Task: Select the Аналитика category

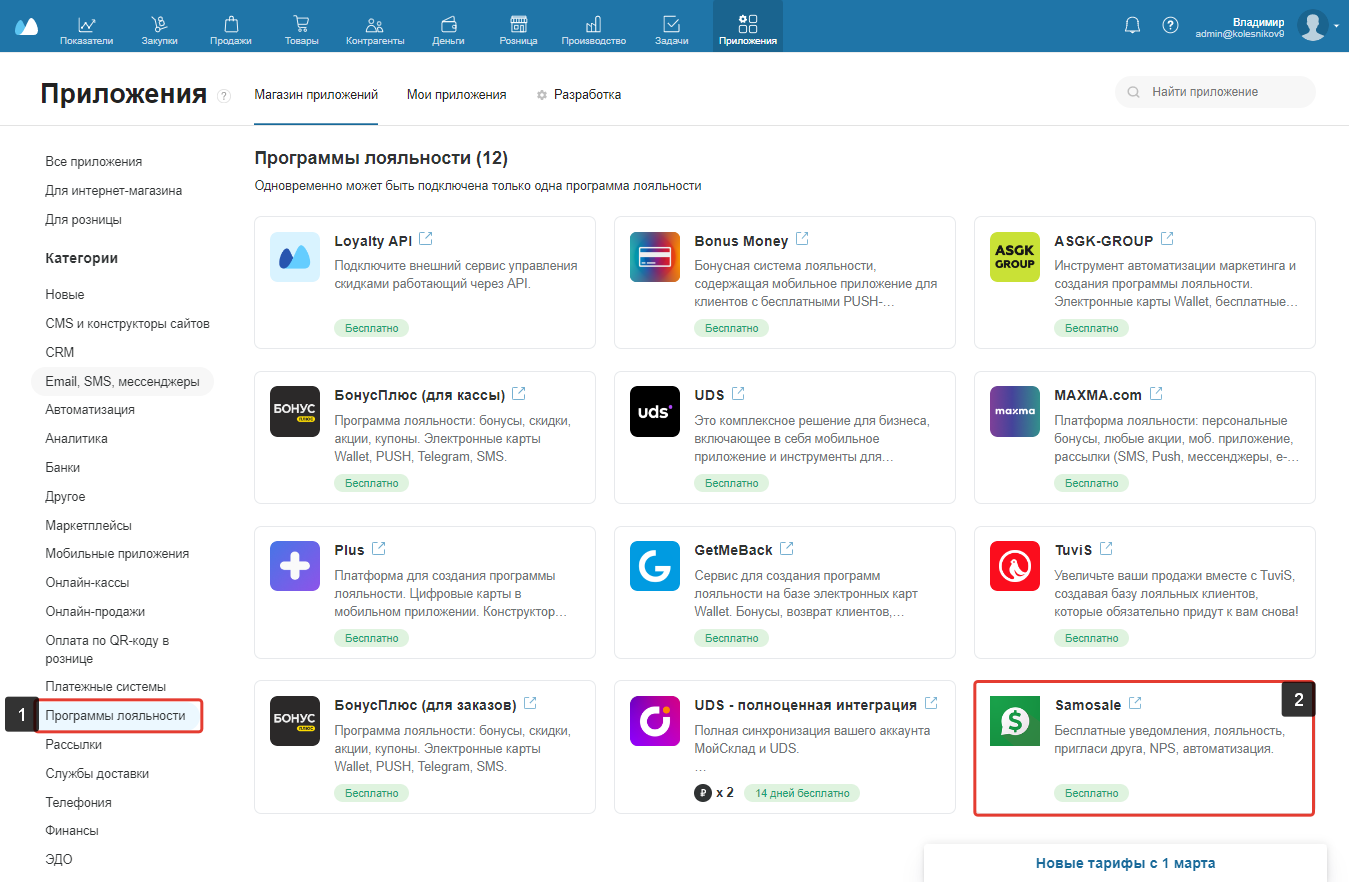Action: [x=77, y=438]
